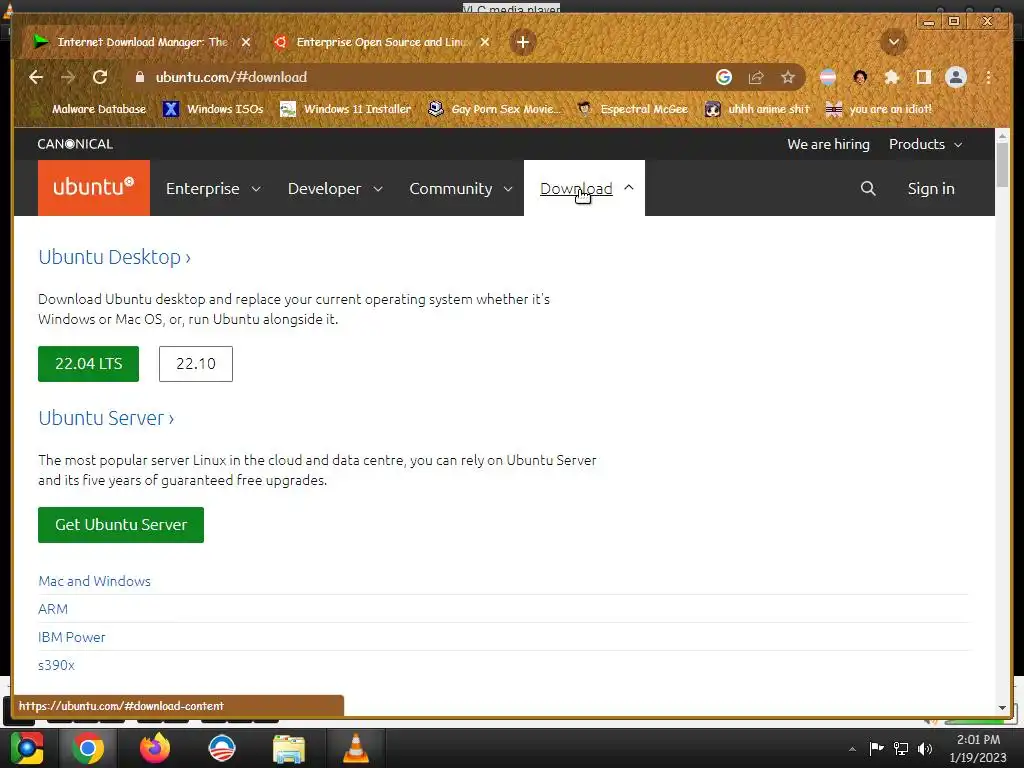The height and width of the screenshot is (768, 1024).
Task: Open the Ubuntu Desktop heading link
Action: (x=114, y=257)
